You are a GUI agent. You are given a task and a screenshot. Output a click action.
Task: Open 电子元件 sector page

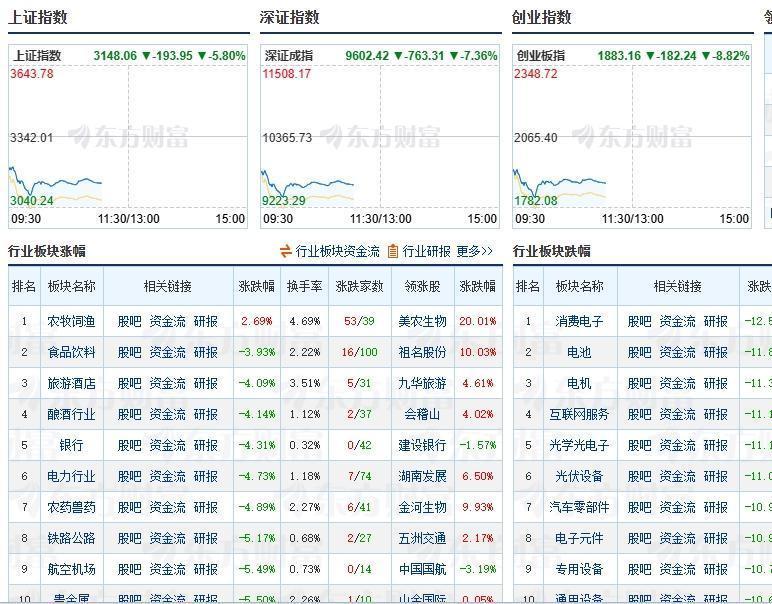pyautogui.click(x=579, y=538)
